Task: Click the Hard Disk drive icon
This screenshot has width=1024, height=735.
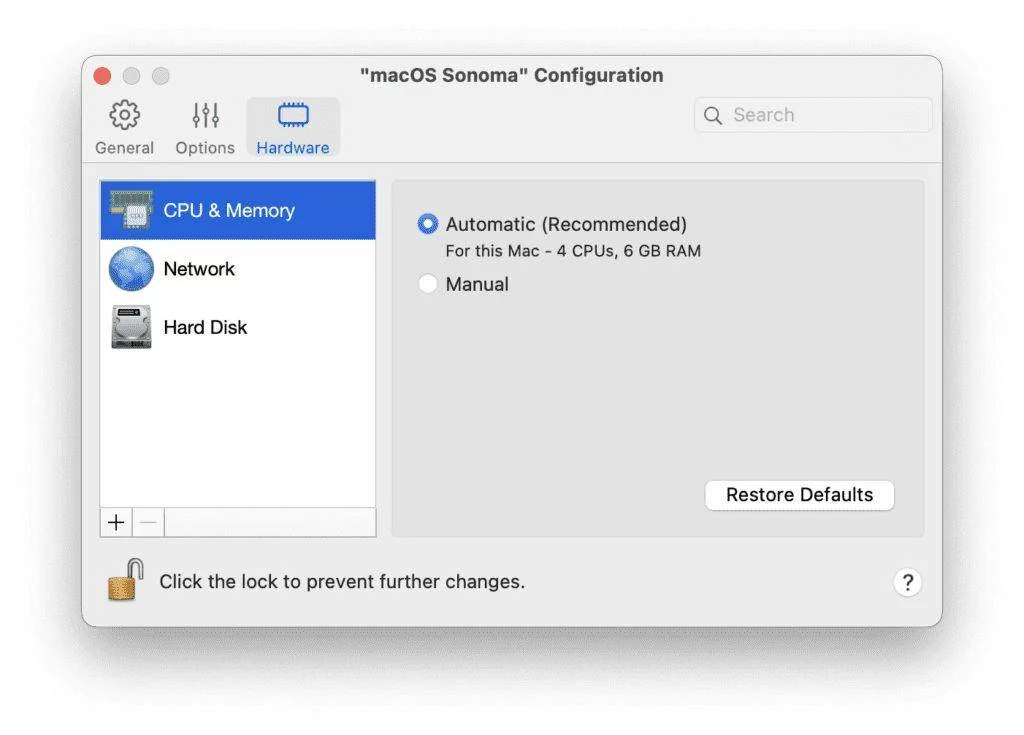Action: 131,327
